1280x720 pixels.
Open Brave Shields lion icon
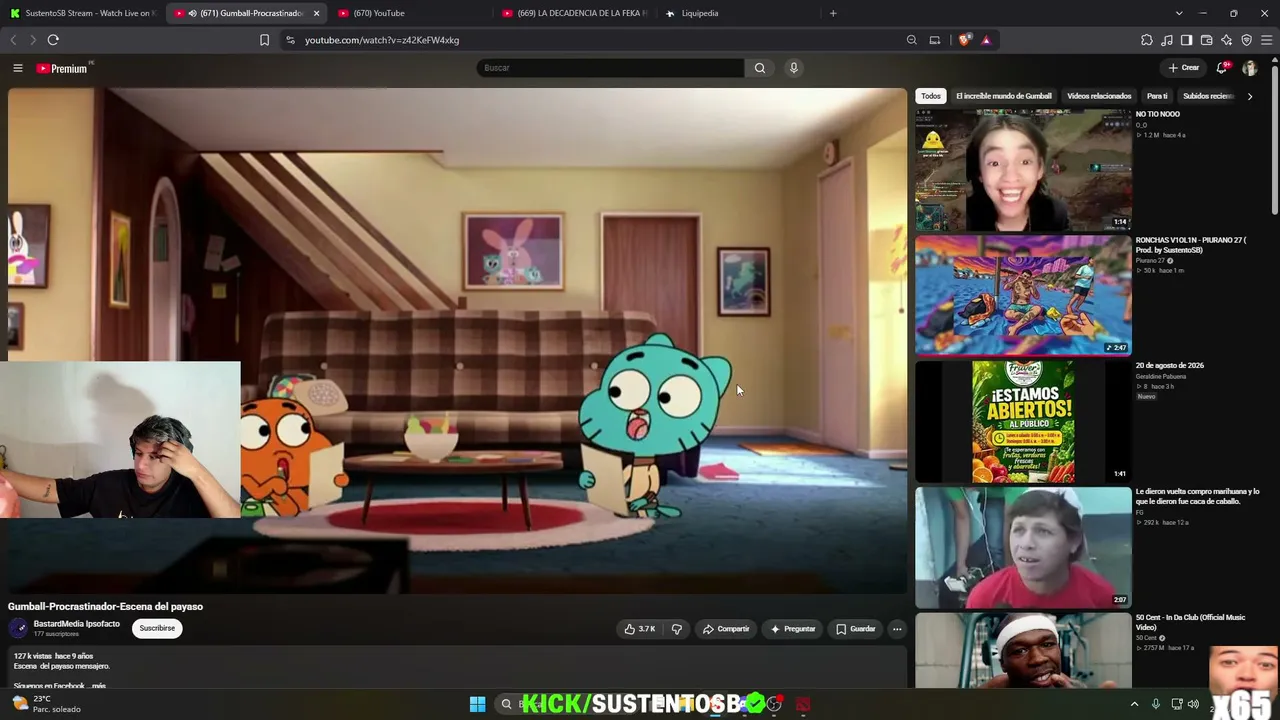[x=964, y=40]
